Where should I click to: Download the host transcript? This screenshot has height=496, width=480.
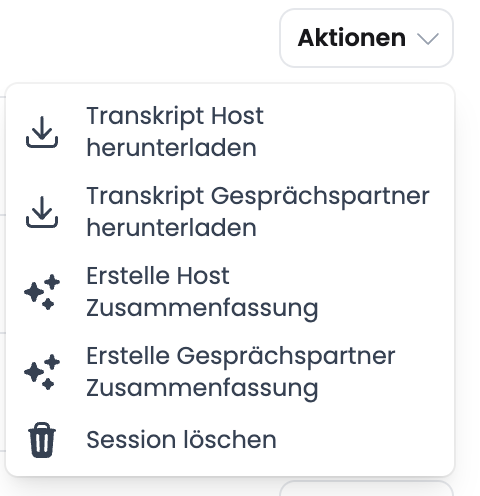230,132
